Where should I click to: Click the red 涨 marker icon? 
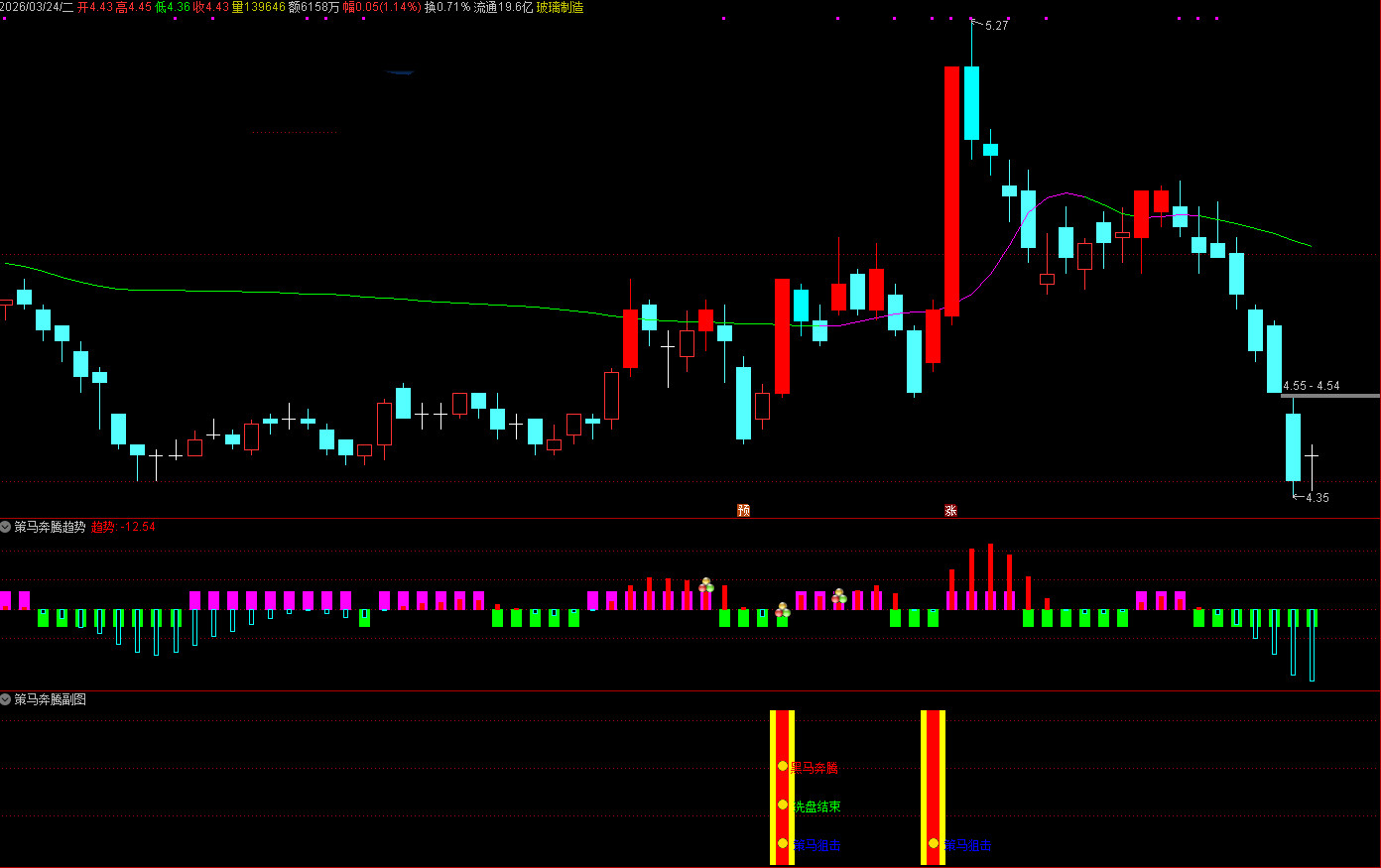click(950, 510)
